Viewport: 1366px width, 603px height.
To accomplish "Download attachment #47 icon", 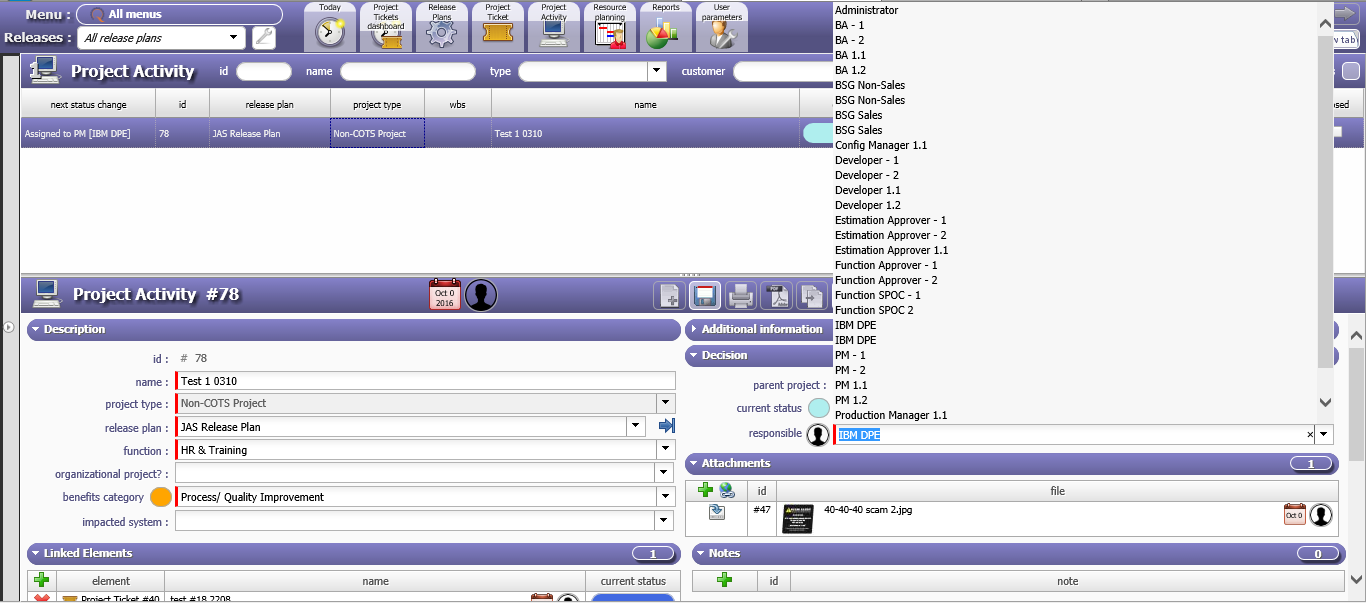I will [717, 512].
